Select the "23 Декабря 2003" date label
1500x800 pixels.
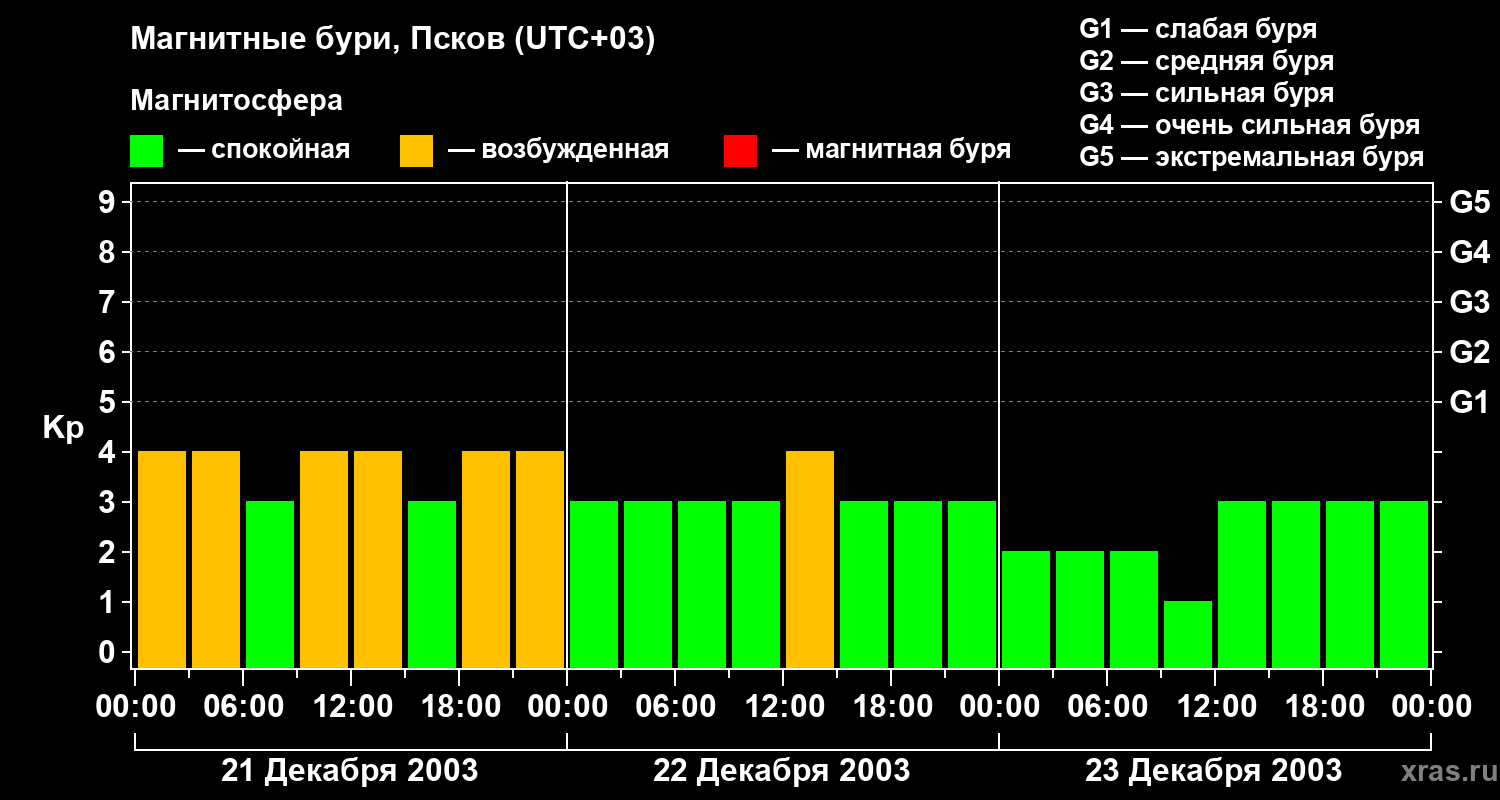[x=1213, y=771]
